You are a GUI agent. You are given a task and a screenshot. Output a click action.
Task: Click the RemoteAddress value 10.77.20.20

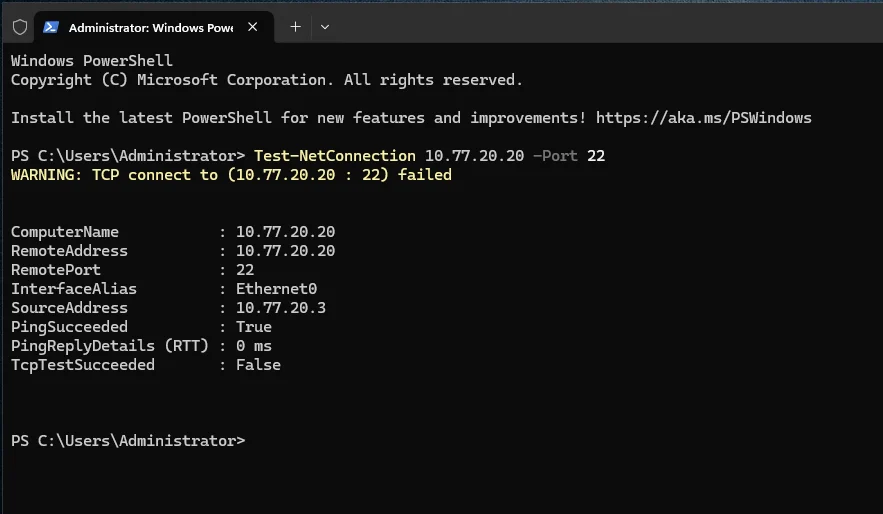(285, 251)
